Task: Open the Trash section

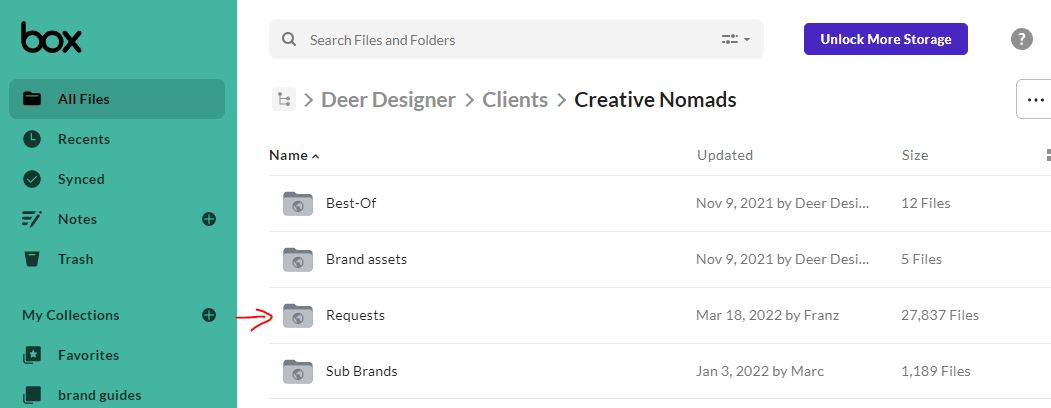Action: 75,259
